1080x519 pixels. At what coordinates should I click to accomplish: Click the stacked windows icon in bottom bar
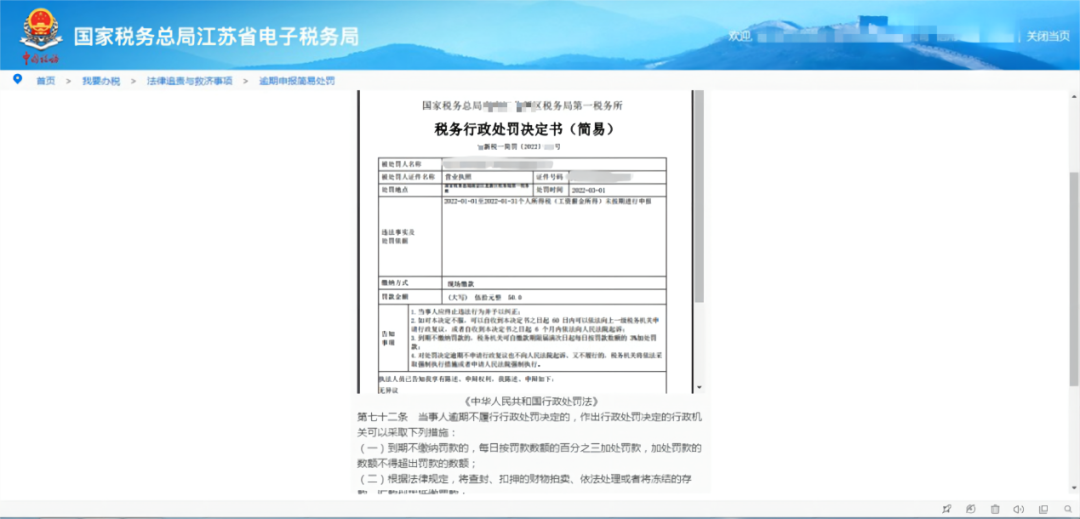[x=1043, y=509]
